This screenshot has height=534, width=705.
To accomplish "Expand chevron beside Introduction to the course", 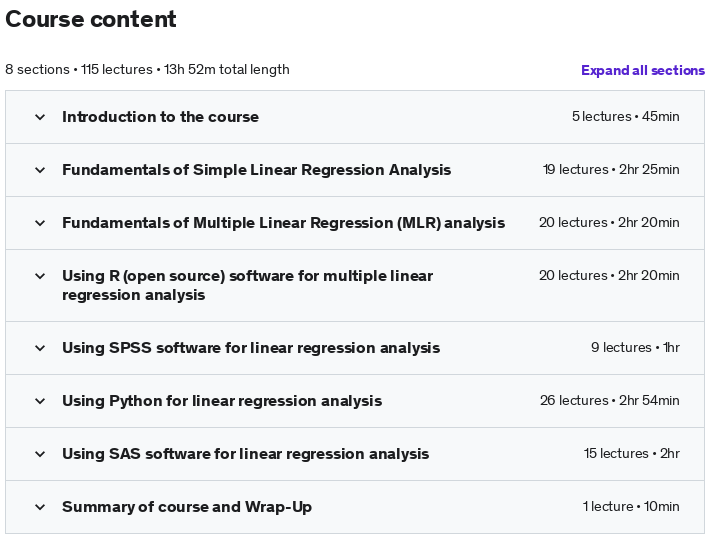I will 40,117.
